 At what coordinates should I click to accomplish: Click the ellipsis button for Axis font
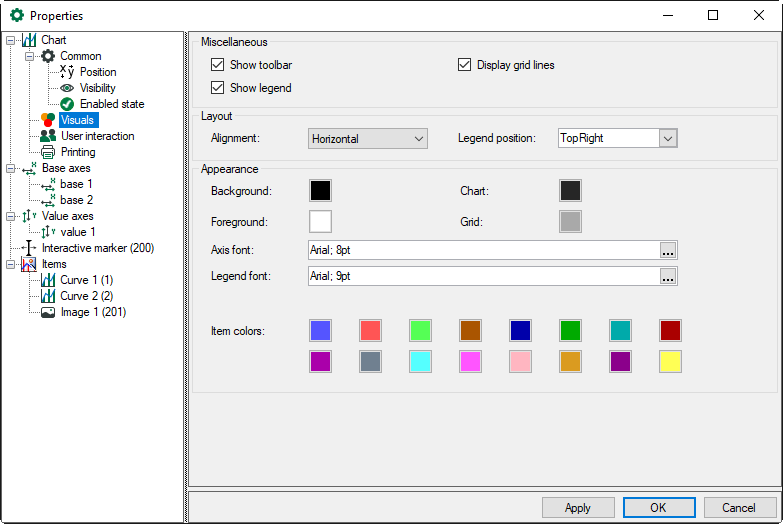(x=668, y=250)
